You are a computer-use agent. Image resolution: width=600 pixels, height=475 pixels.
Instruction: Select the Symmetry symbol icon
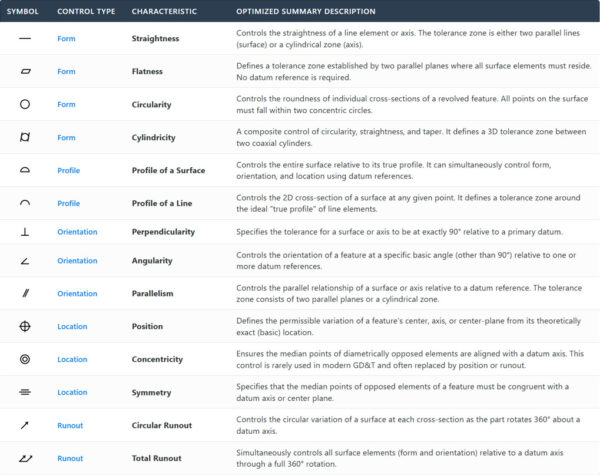click(25, 392)
